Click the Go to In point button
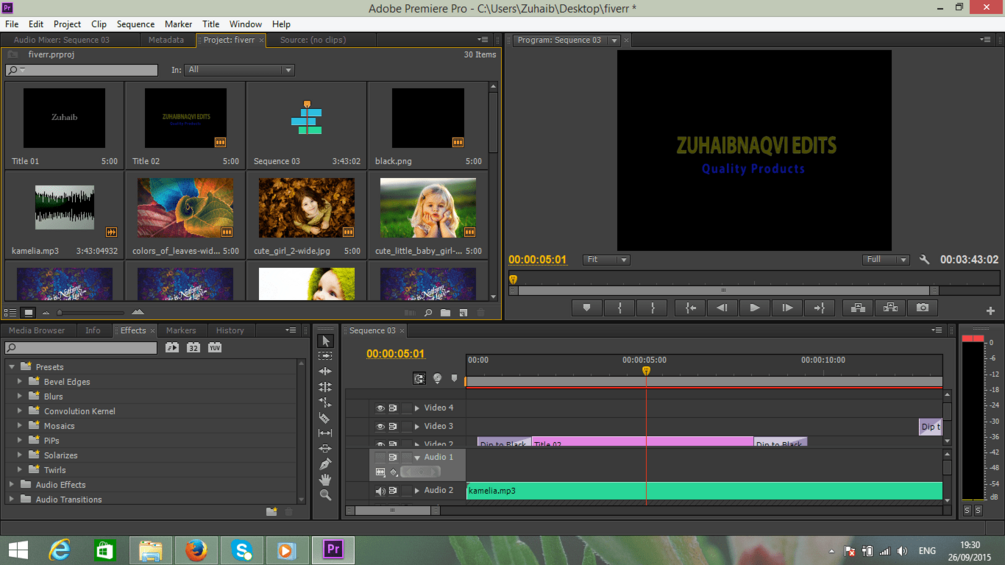This screenshot has height=565, width=1005. [x=690, y=308]
